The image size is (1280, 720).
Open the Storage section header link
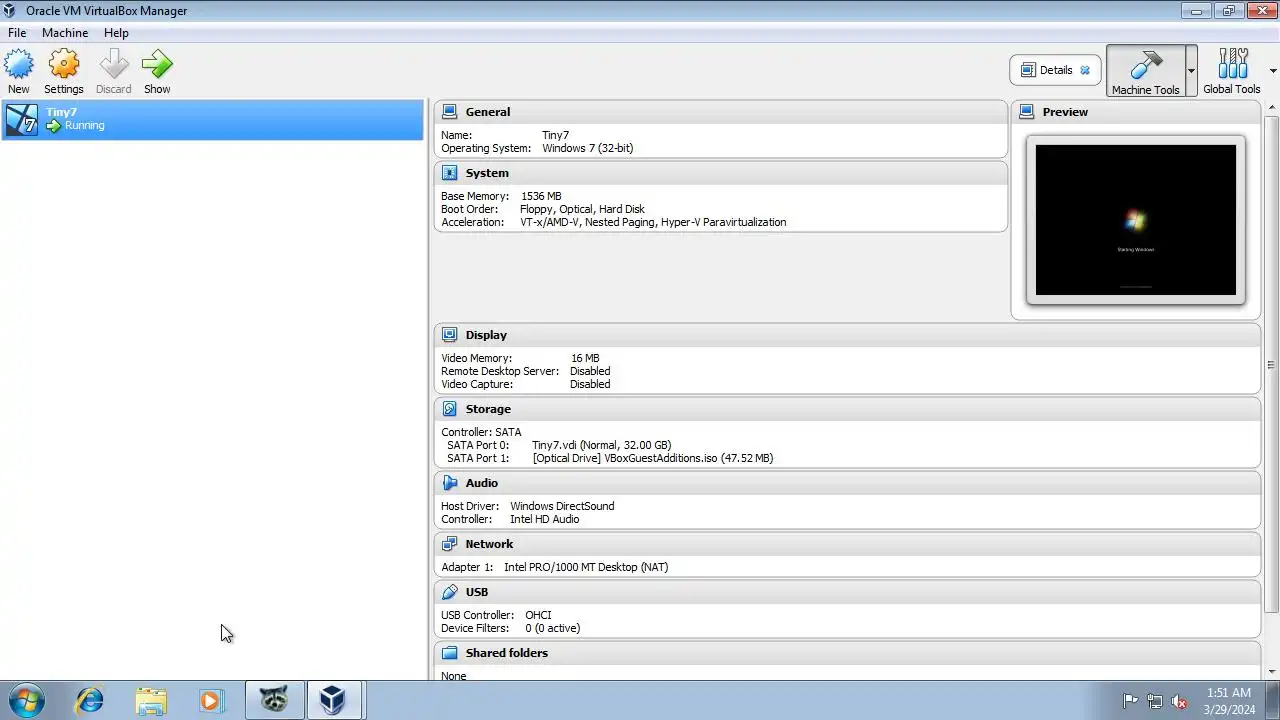[x=488, y=409]
